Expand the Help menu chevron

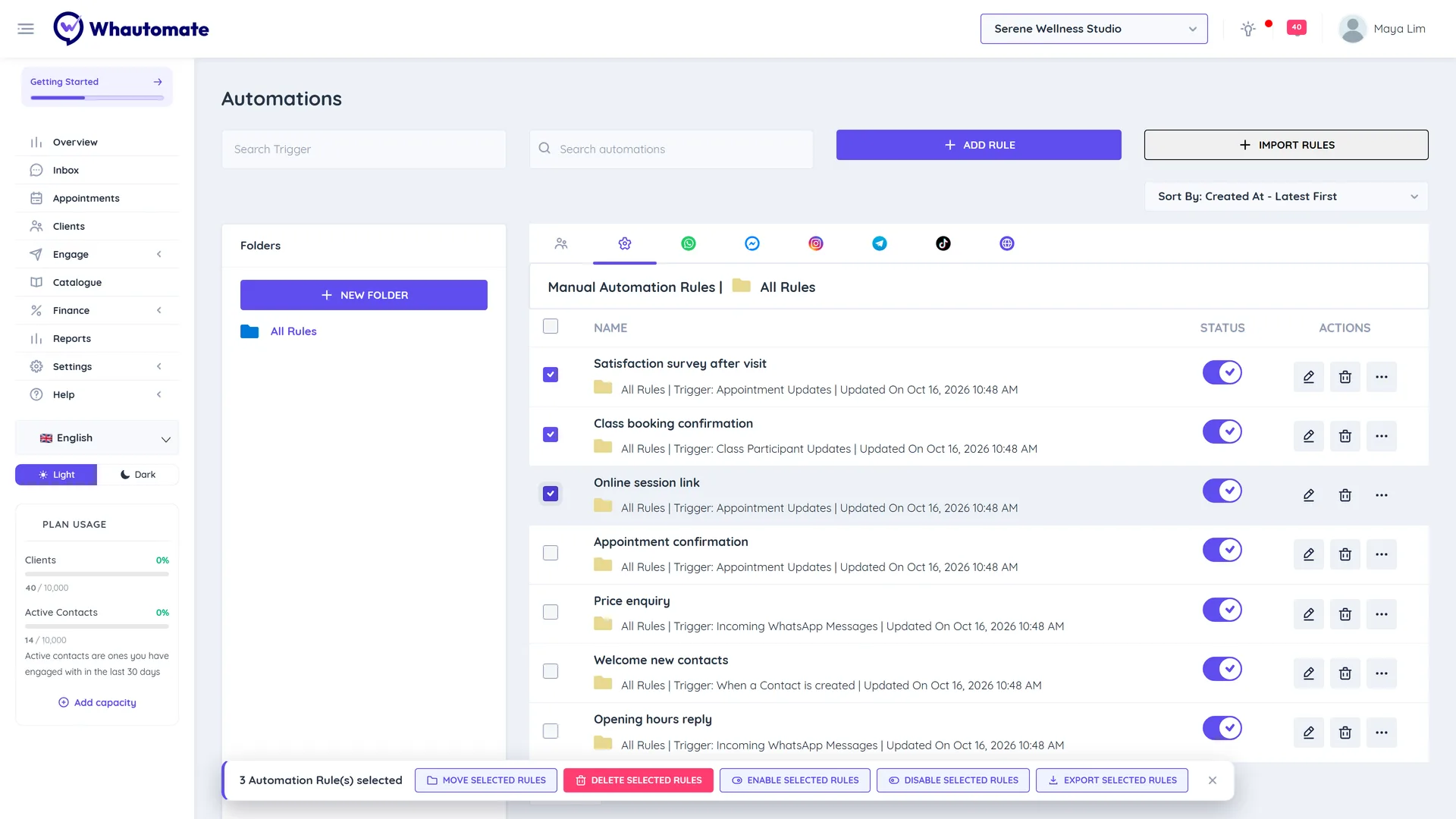click(x=159, y=395)
